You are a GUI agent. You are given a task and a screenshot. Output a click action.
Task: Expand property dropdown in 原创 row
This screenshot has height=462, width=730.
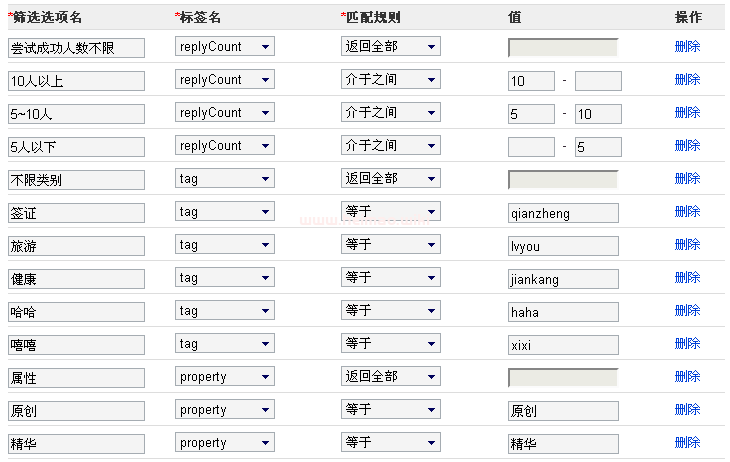click(224, 410)
